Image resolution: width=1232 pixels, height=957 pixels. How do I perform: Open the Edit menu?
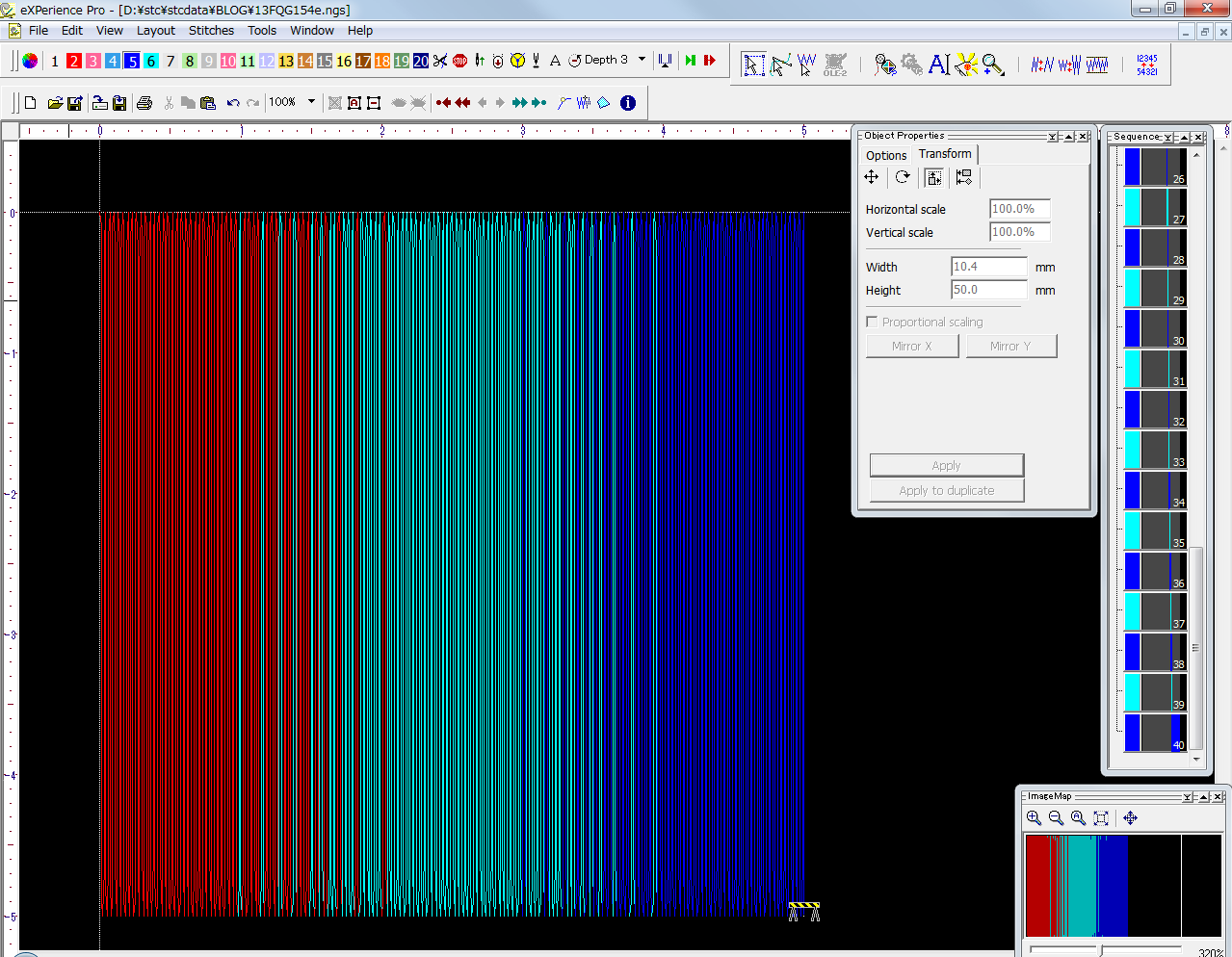click(x=72, y=31)
